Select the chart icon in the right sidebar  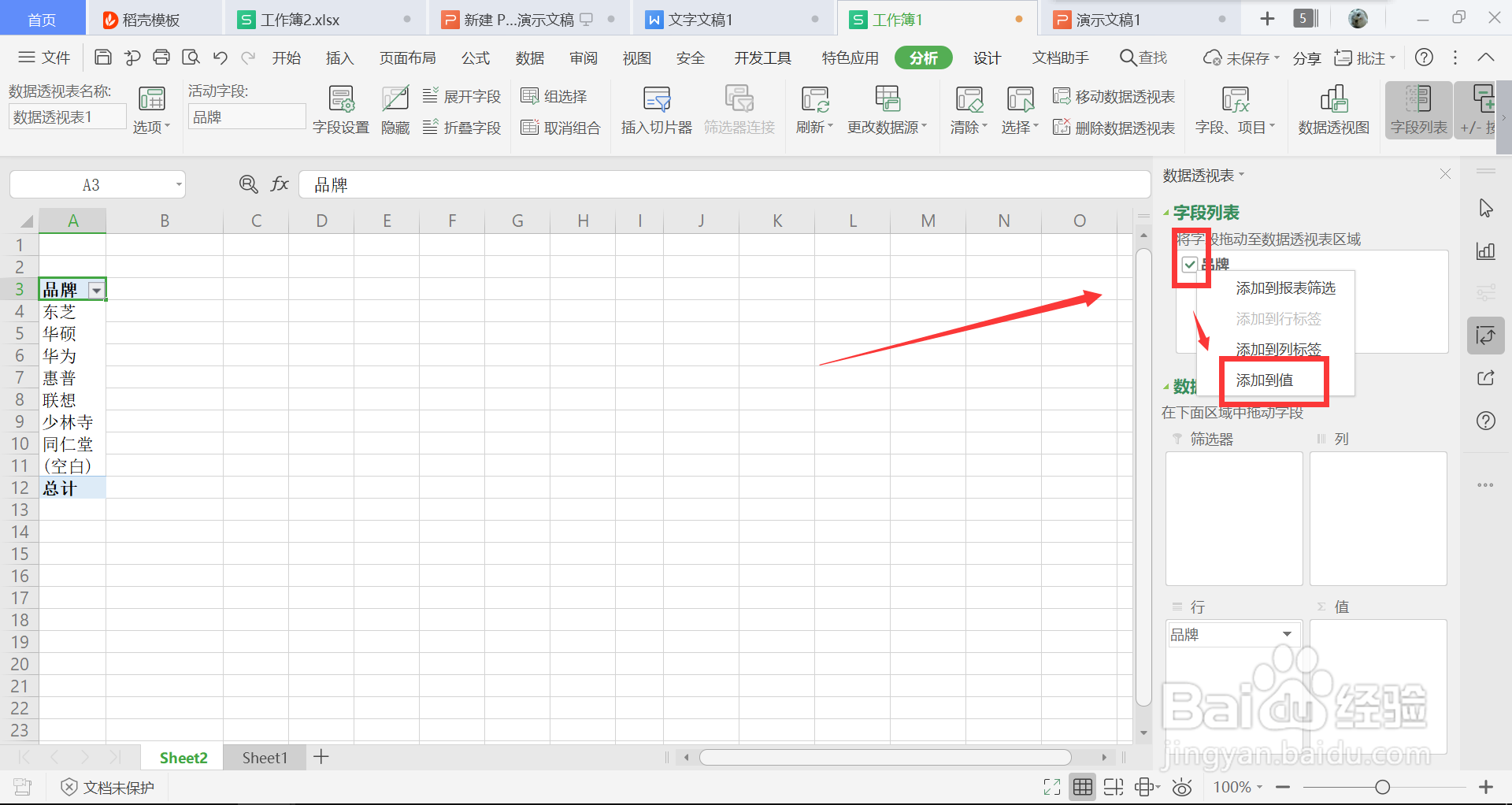(x=1486, y=251)
